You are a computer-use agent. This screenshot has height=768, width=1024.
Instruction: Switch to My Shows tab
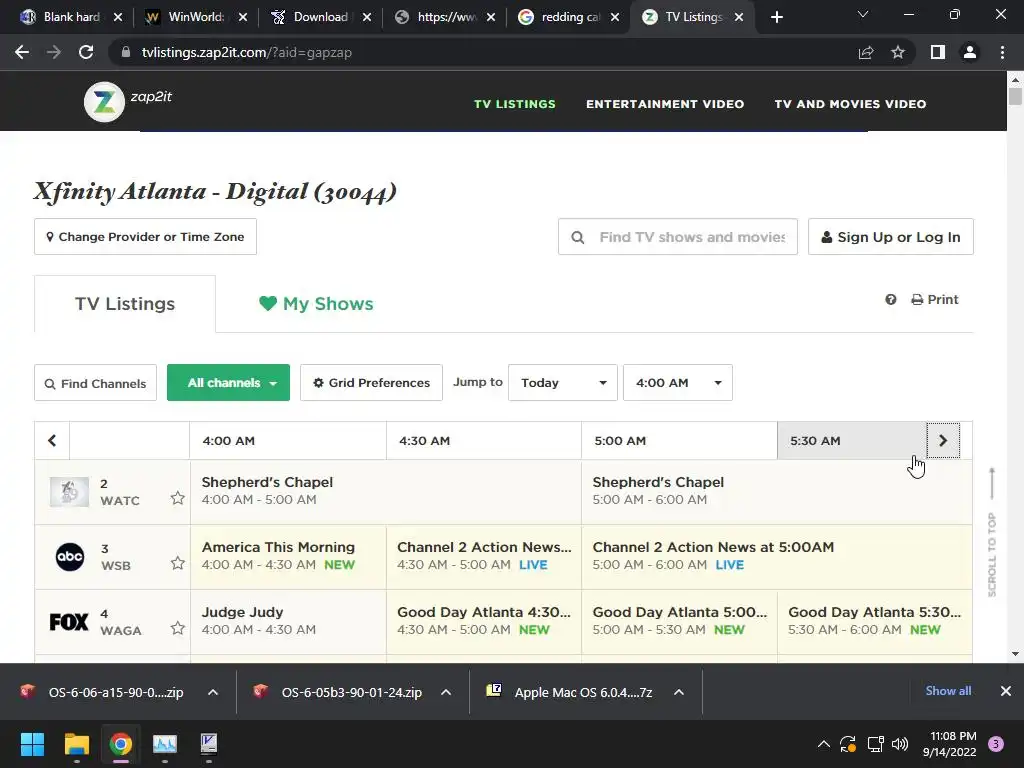point(316,304)
